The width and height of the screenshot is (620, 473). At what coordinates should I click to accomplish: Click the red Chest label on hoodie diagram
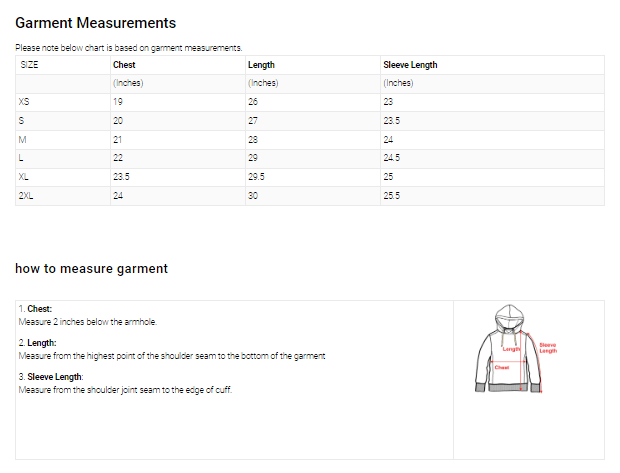point(502,367)
